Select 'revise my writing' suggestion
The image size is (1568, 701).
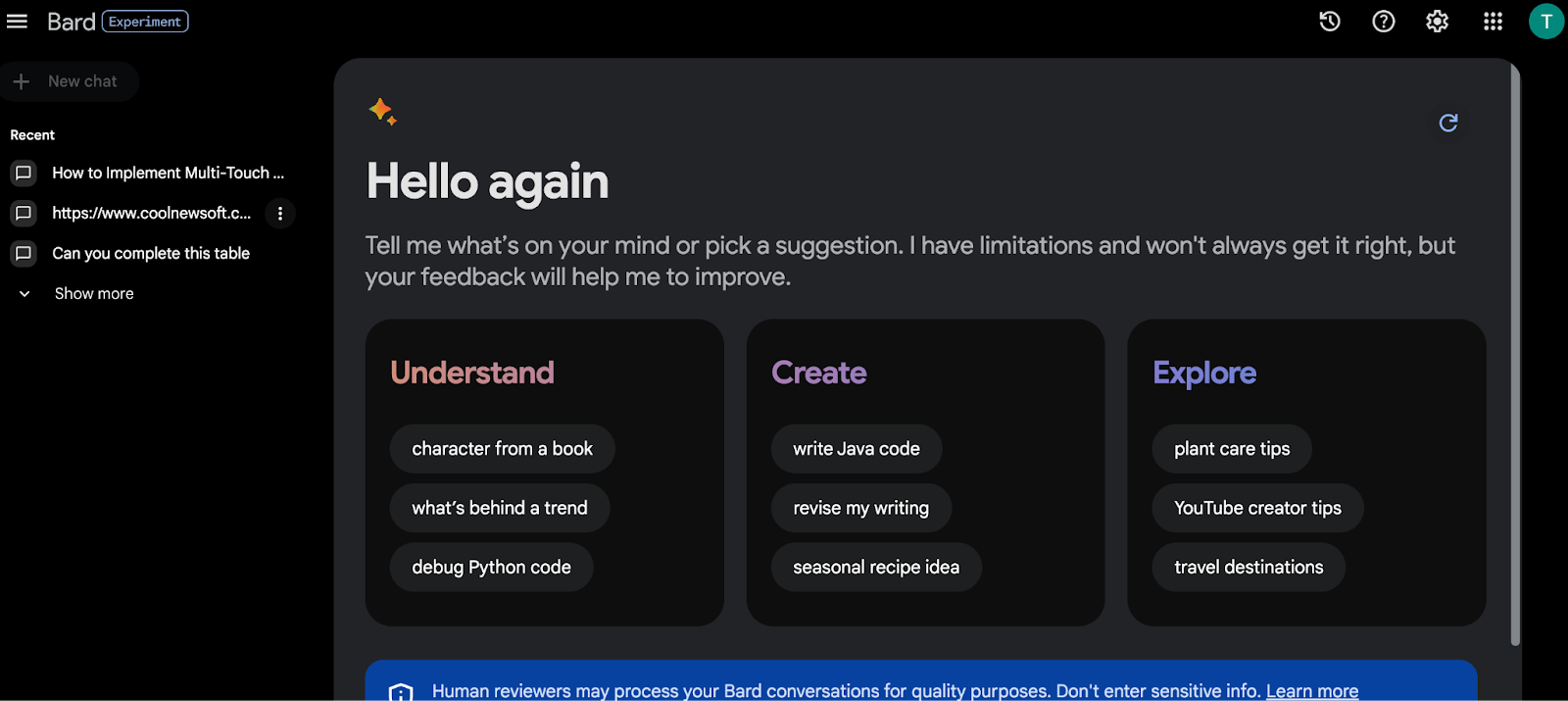click(861, 508)
